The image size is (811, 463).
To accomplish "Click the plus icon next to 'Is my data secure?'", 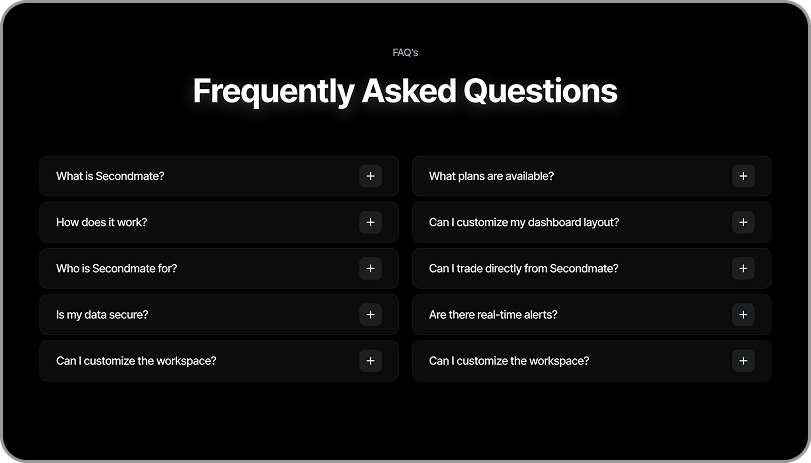I will [370, 315].
